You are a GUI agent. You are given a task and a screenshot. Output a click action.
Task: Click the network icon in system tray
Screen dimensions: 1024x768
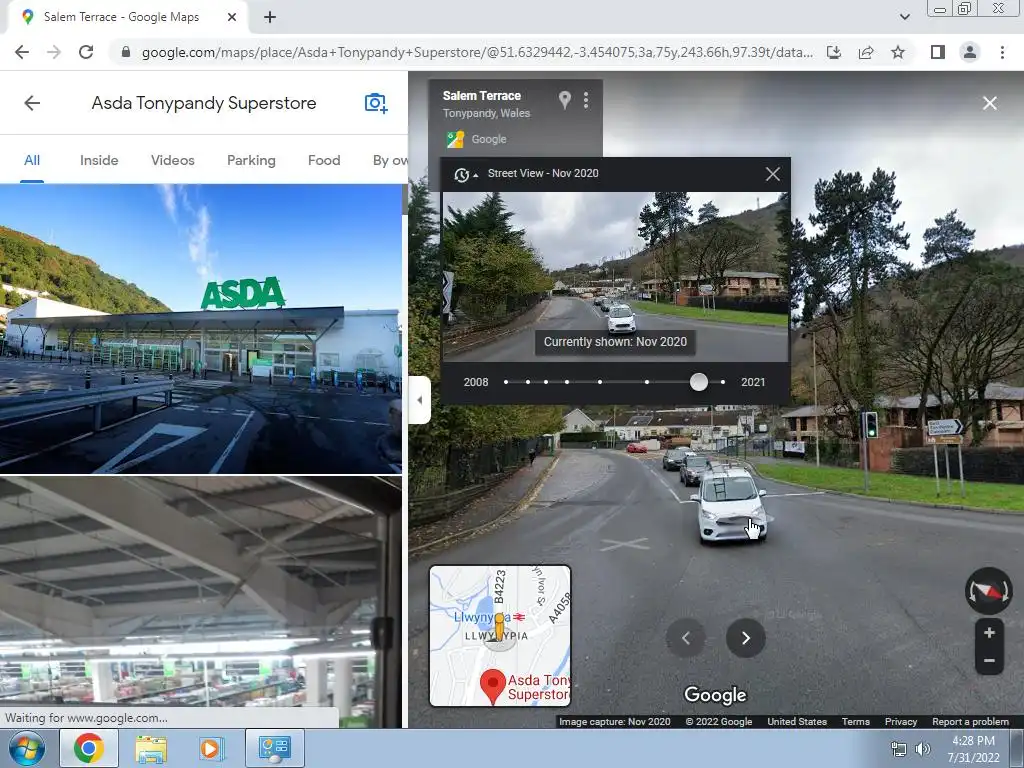899,749
